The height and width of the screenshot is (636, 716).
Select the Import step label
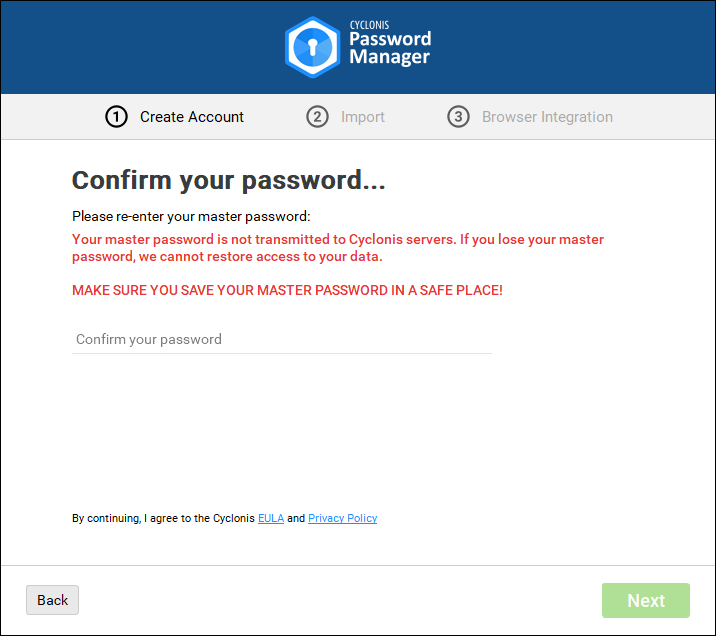(x=362, y=117)
